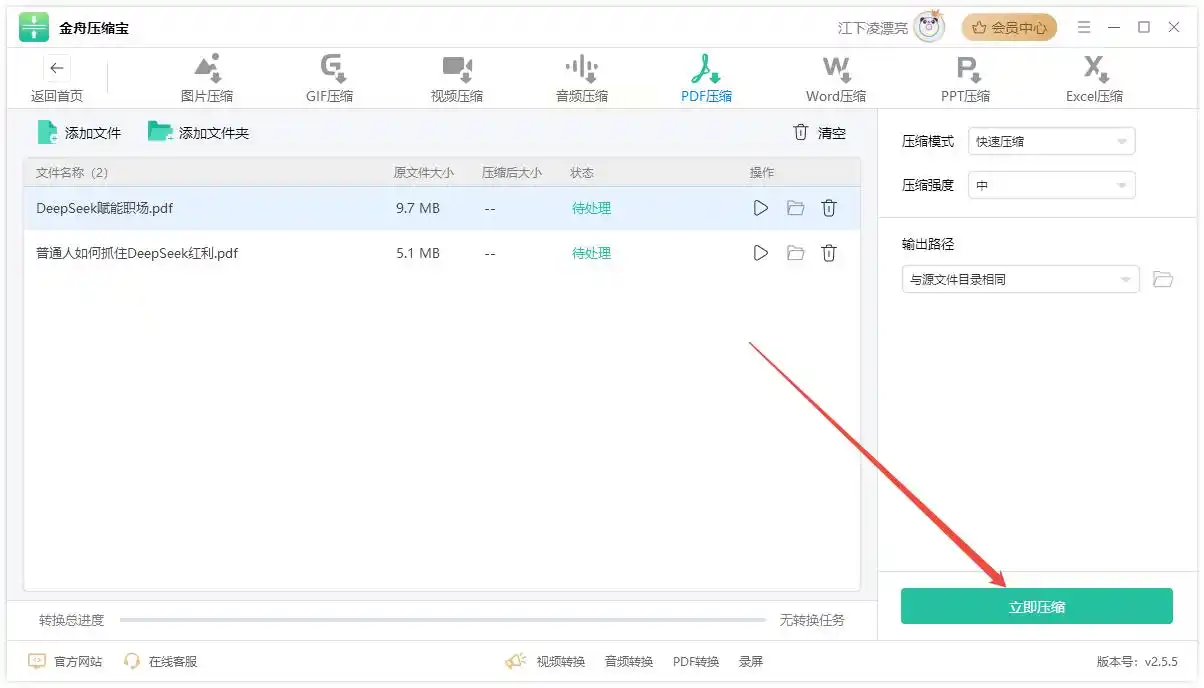Click the username 江下凌漂亮
Image resolution: width=1204 pixels, height=688 pixels.
point(872,28)
